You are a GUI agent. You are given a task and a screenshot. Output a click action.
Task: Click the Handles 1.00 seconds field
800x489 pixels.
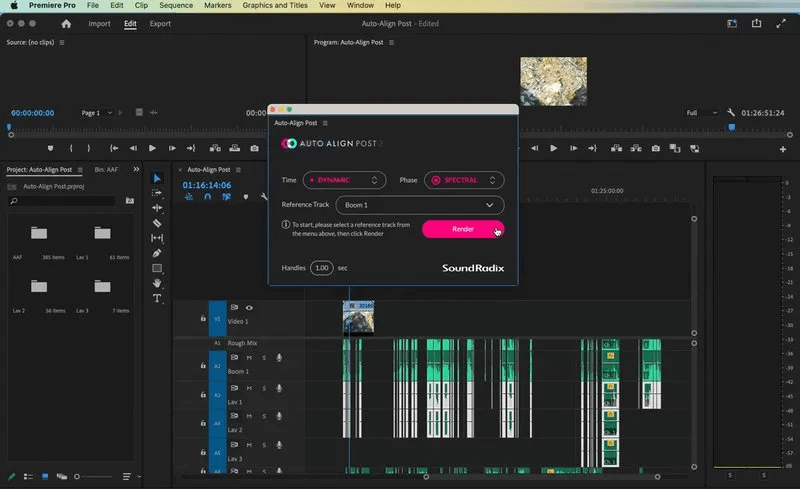[321, 268]
